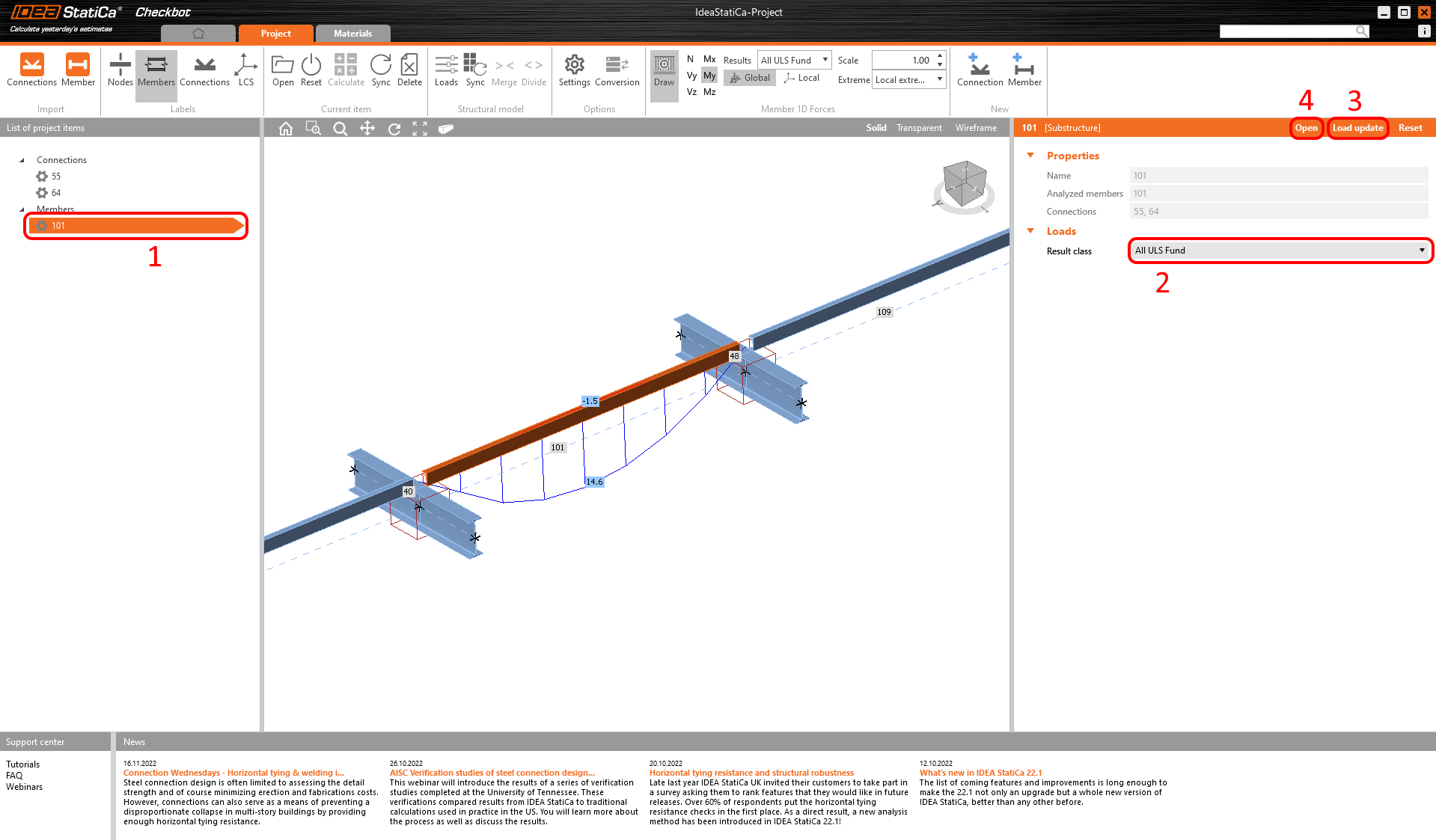Switch to Wireframe view mode
The image size is (1436, 840).
[x=976, y=128]
